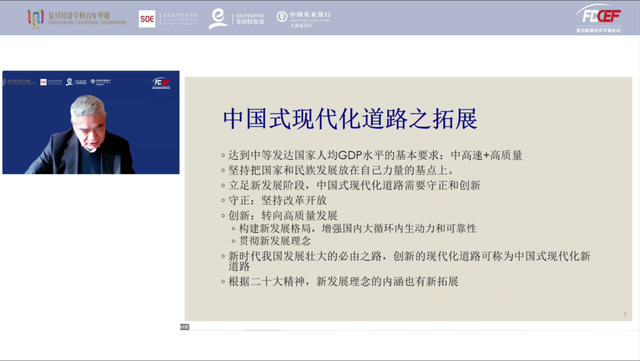Click the small gray badge below the slide
Image resolution: width=640 pixels, height=361 pixels.
tap(184, 327)
